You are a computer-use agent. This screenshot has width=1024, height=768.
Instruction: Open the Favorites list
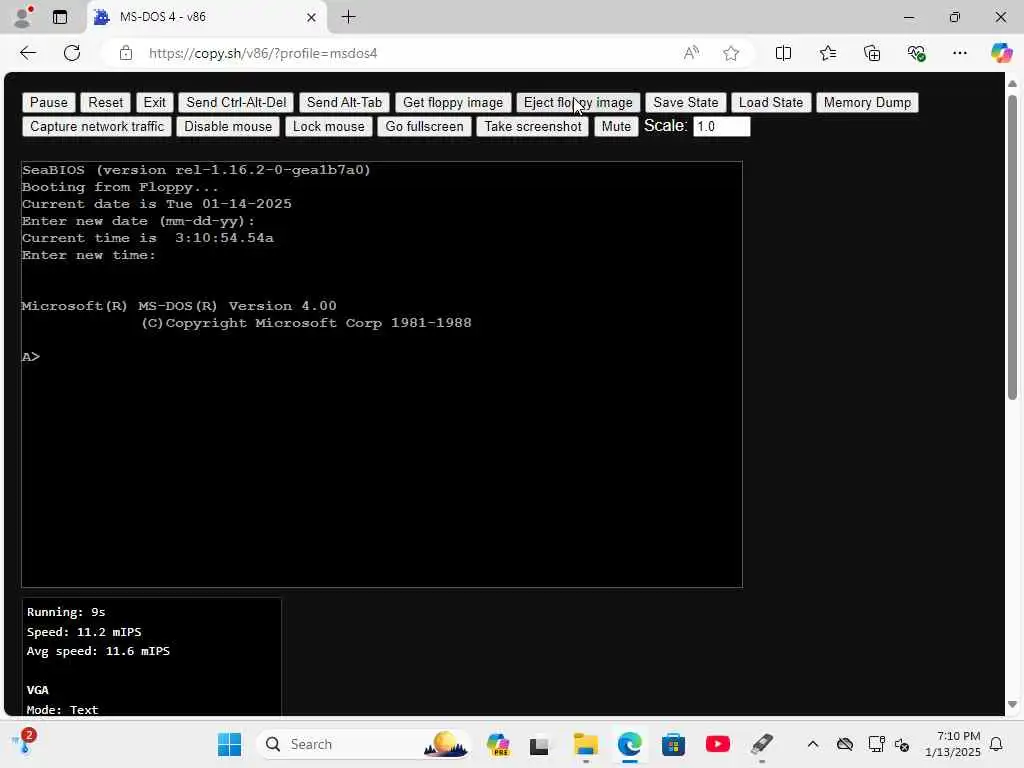pos(827,53)
